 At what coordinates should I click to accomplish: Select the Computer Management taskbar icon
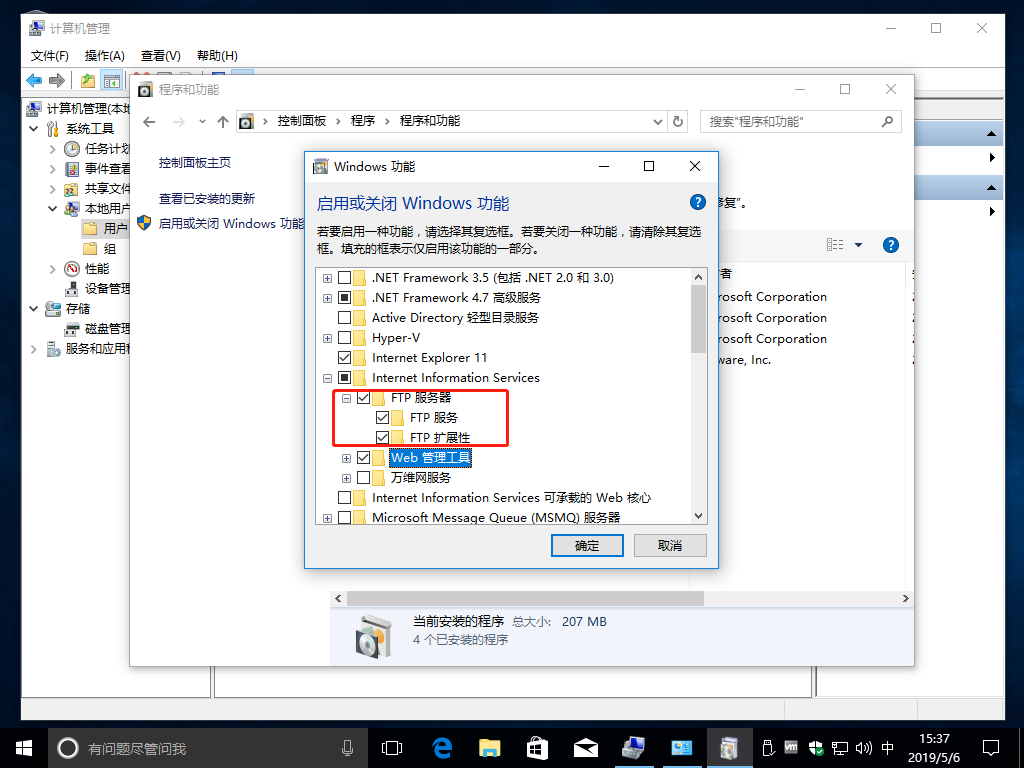click(633, 748)
